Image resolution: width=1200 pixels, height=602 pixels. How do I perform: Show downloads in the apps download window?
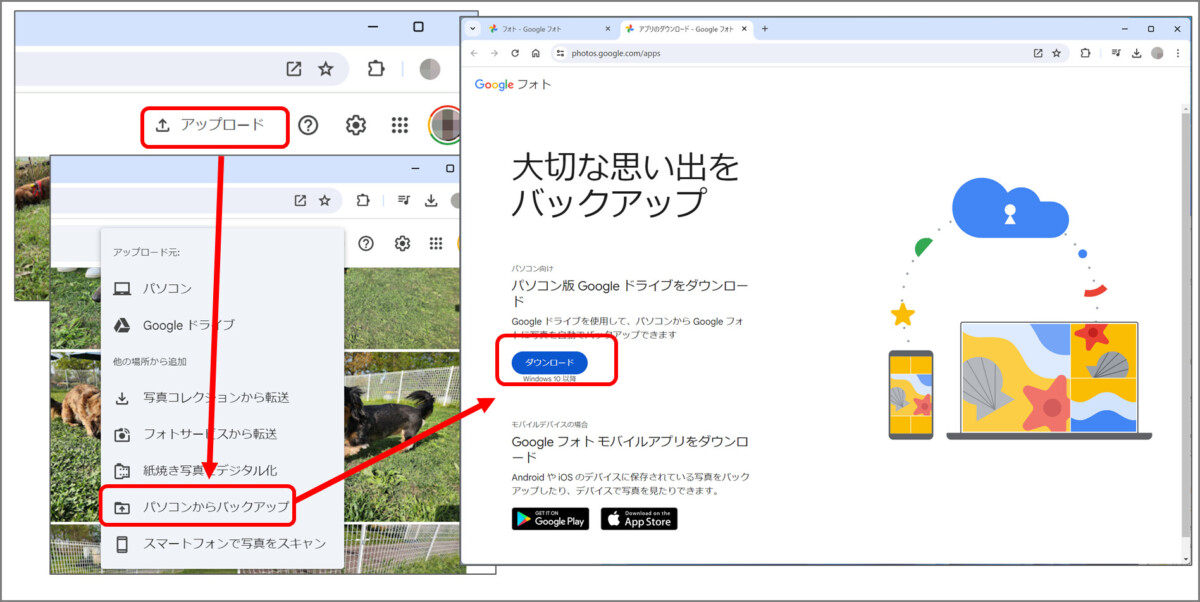click(1137, 53)
